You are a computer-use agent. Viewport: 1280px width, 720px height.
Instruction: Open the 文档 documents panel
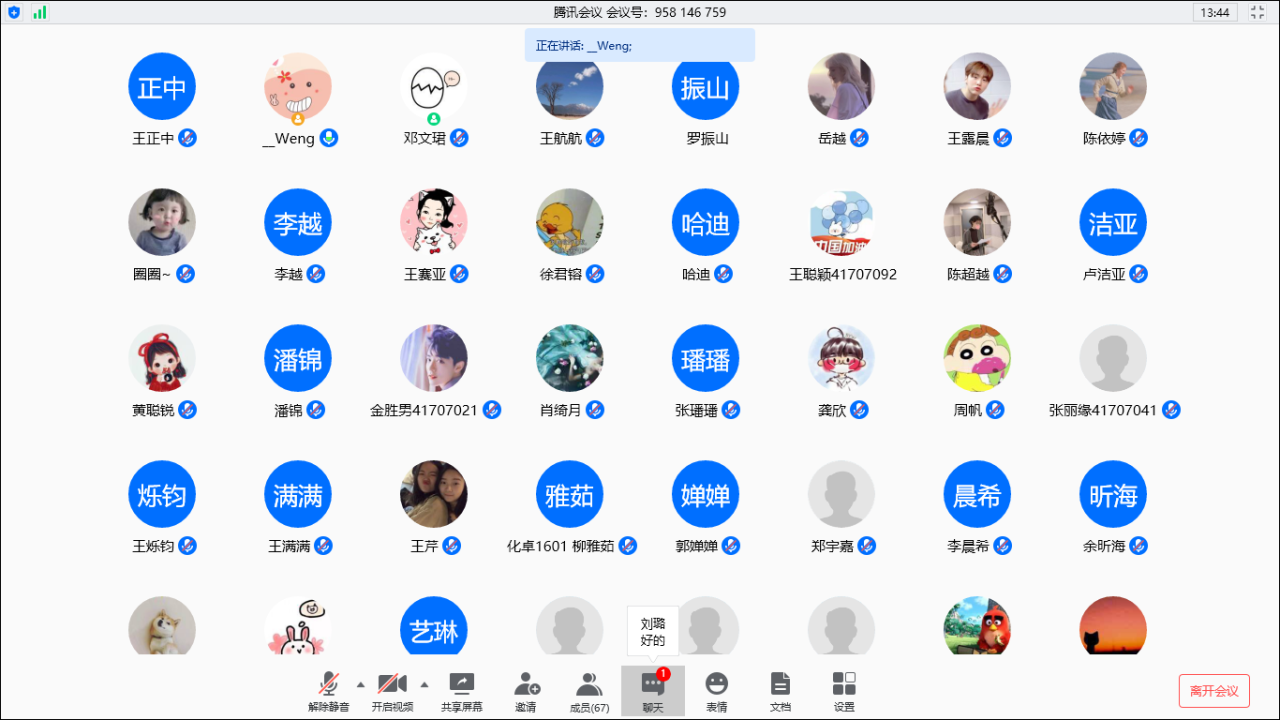click(780, 691)
